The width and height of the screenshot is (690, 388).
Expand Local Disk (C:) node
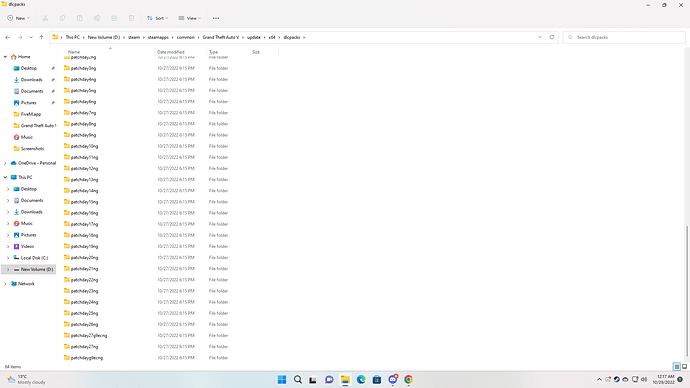click(x=8, y=258)
